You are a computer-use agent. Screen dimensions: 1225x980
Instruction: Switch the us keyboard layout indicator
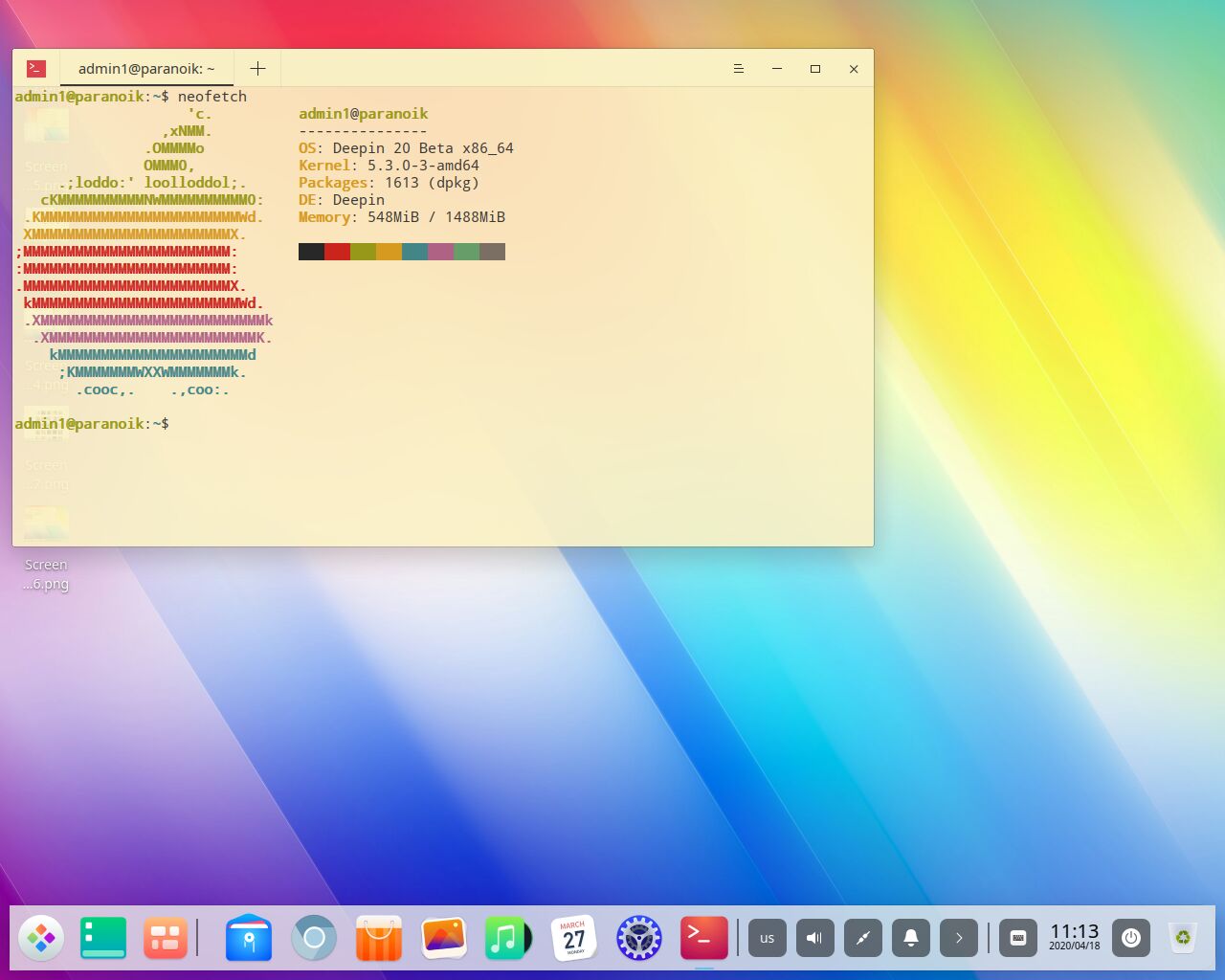pyautogui.click(x=768, y=938)
